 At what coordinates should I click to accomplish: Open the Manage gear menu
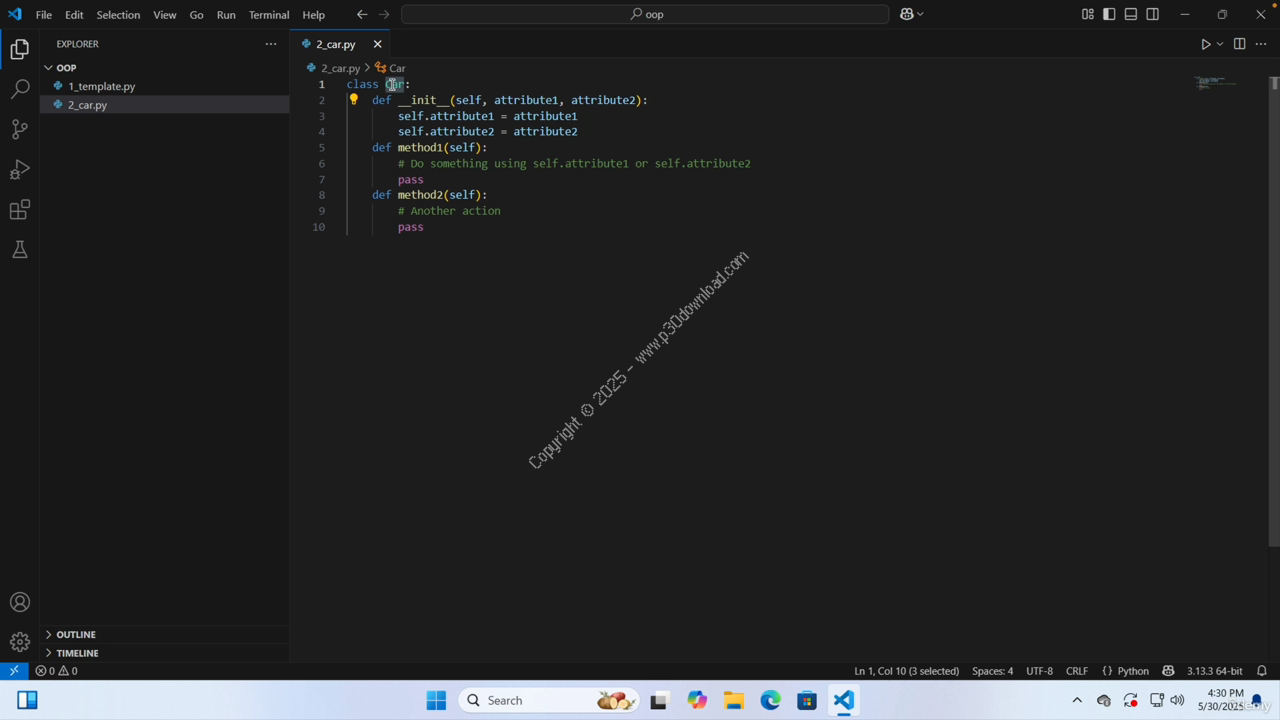coord(20,642)
